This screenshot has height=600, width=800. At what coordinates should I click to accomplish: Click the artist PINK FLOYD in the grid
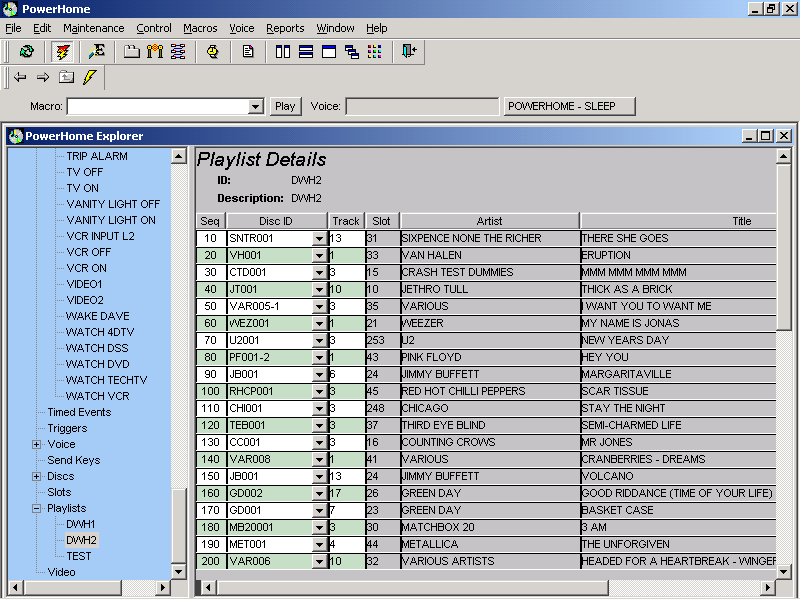pos(432,357)
